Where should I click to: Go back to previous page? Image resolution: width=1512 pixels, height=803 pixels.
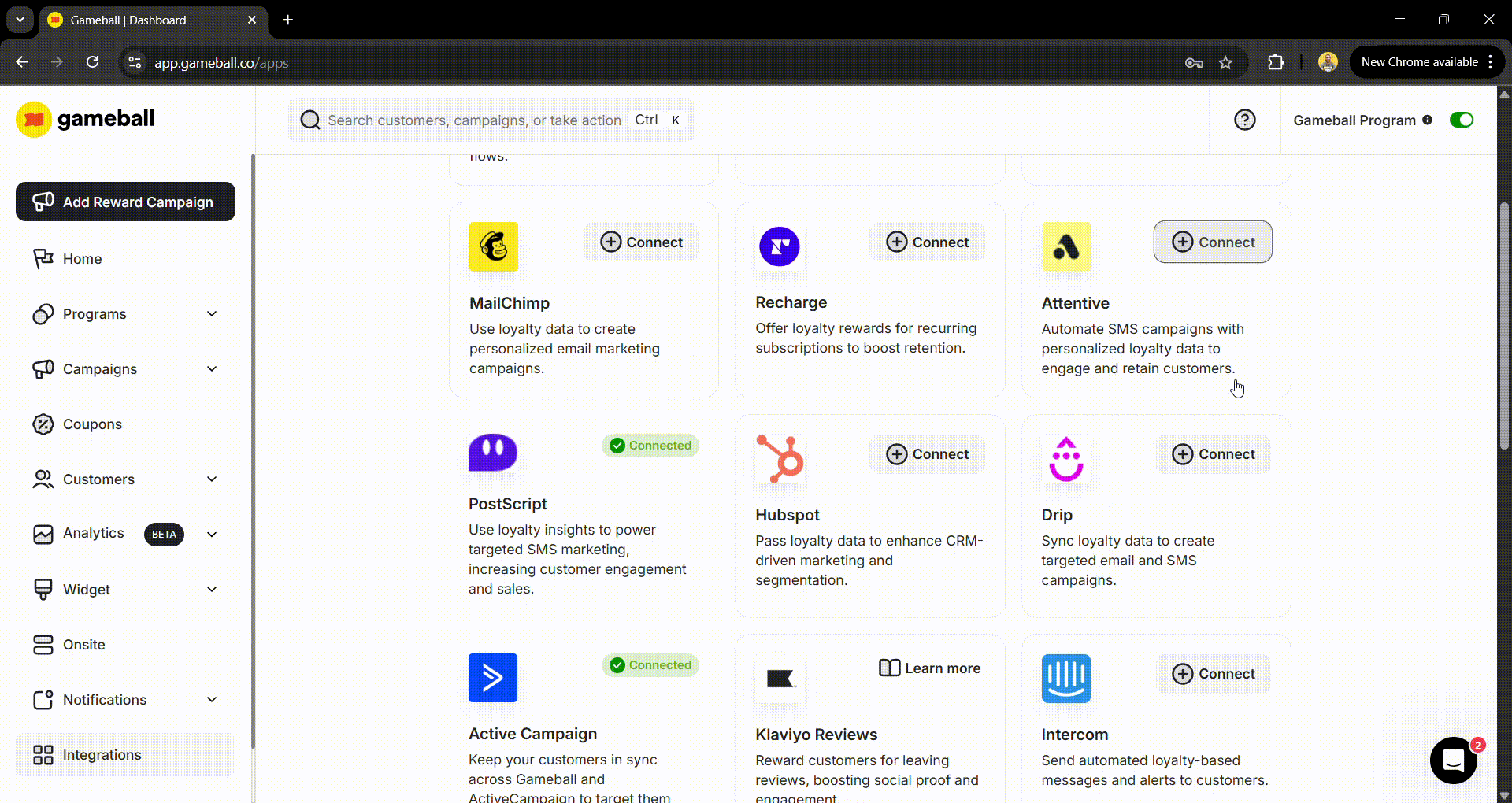[22, 62]
